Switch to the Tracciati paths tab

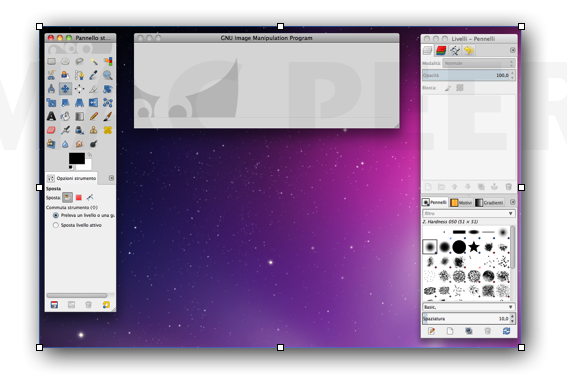point(455,50)
